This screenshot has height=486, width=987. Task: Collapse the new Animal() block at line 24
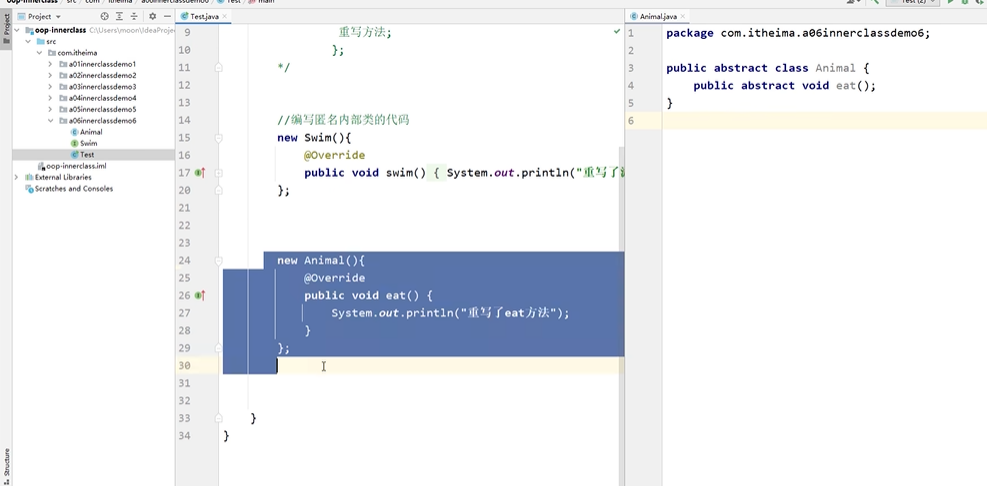coord(218,260)
